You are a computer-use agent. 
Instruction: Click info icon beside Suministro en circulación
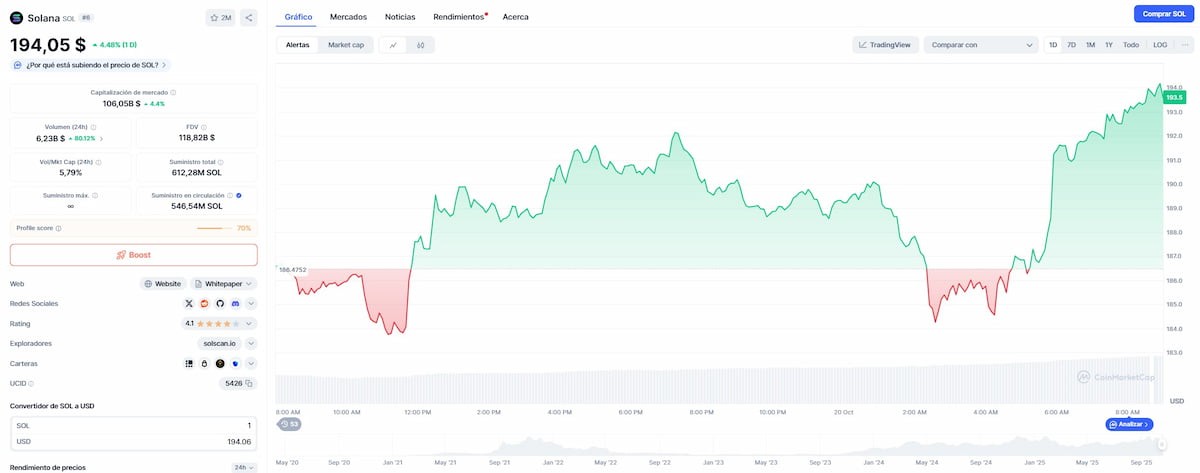[x=229, y=195]
